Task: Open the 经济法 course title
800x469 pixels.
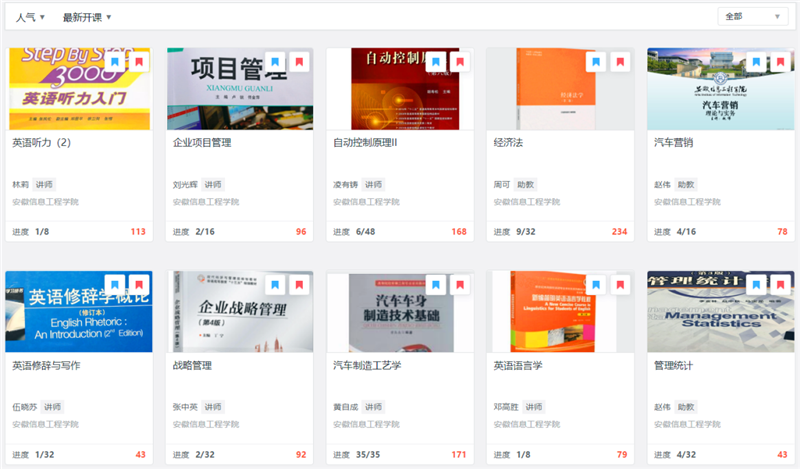Action: (508, 143)
